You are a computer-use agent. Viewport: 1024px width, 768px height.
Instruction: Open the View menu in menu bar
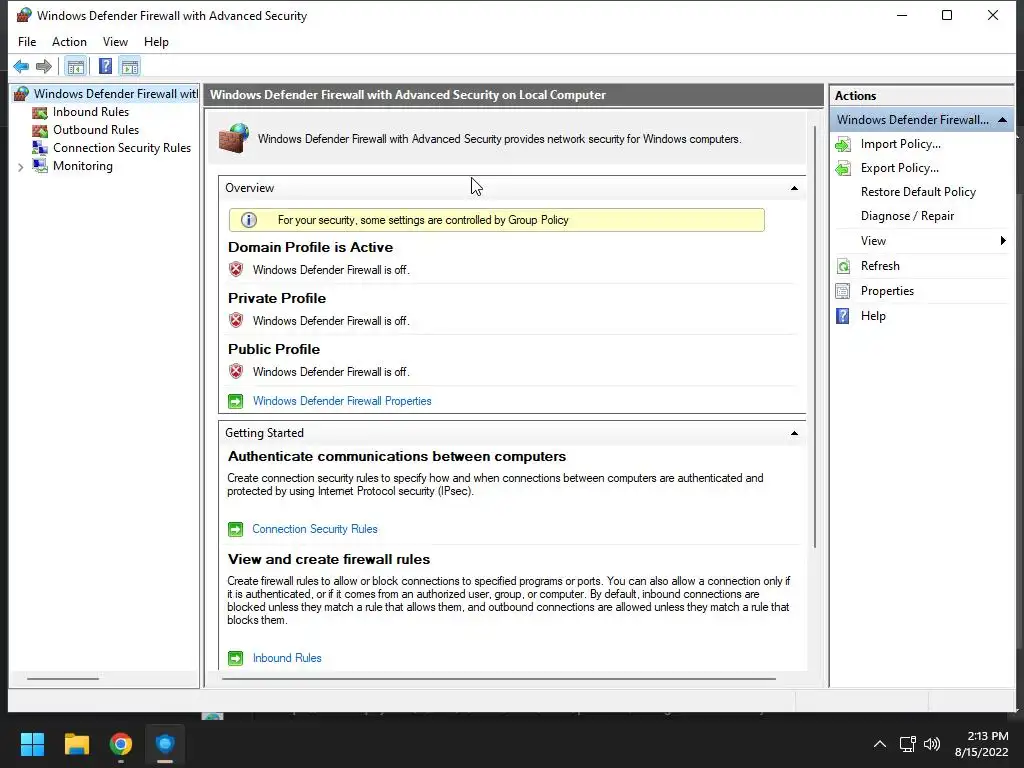coord(115,42)
